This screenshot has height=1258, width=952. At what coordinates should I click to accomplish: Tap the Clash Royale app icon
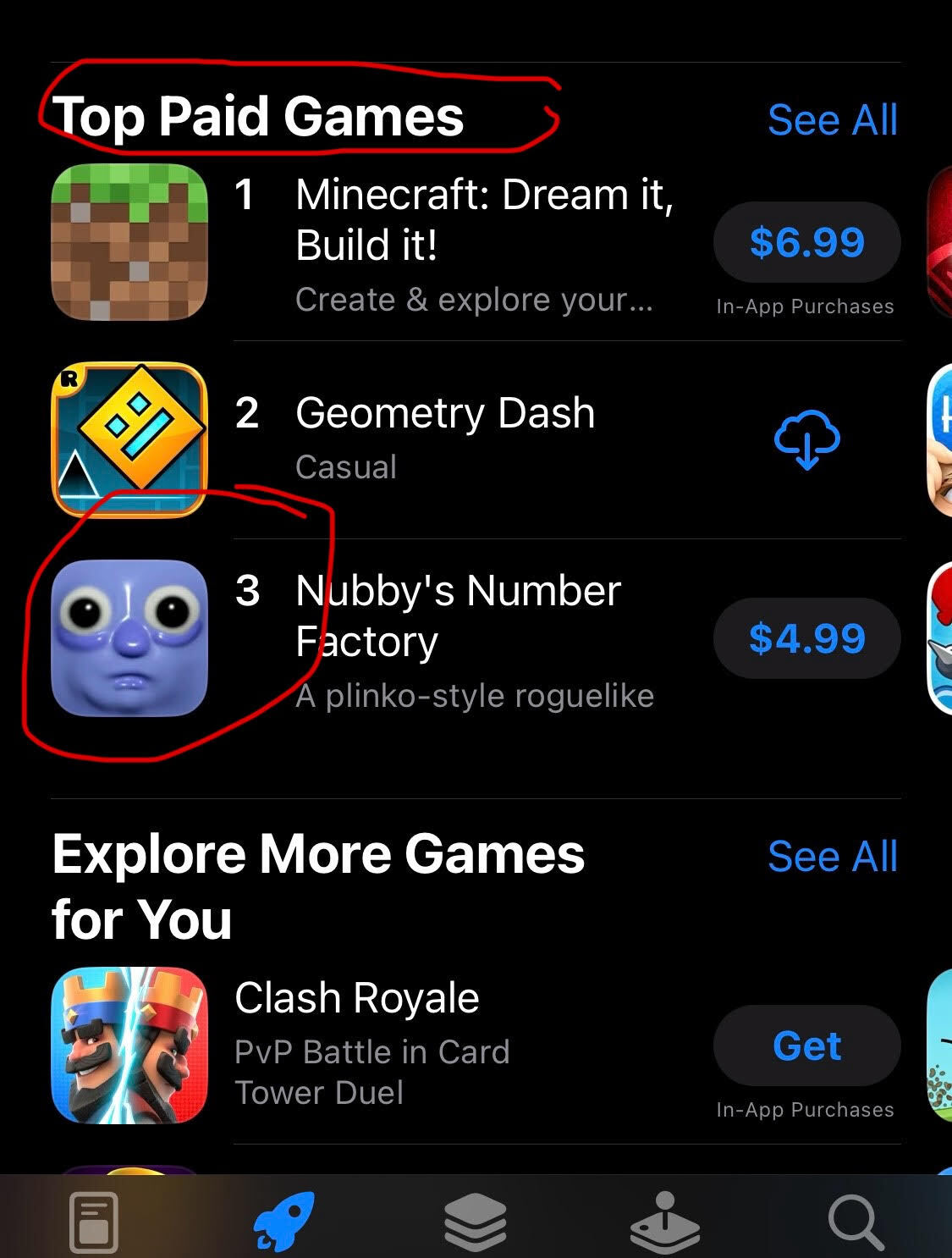point(129,1046)
